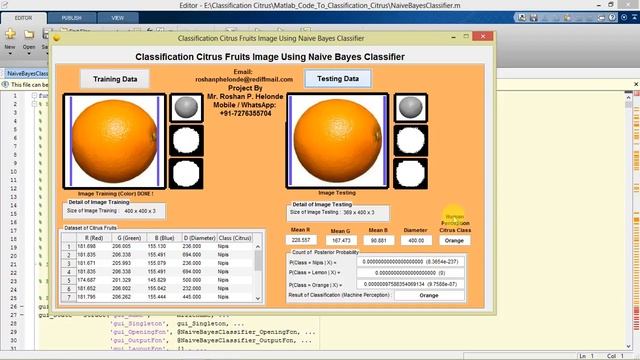This screenshot has height=360, width=640.
Task: Click training bottom binary mask thumbnail
Action: point(186,173)
